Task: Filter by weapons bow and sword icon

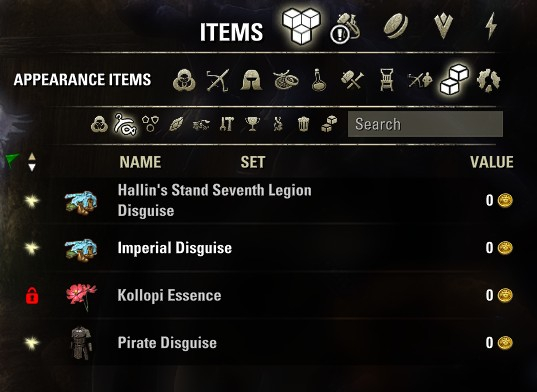Action: 218,80
